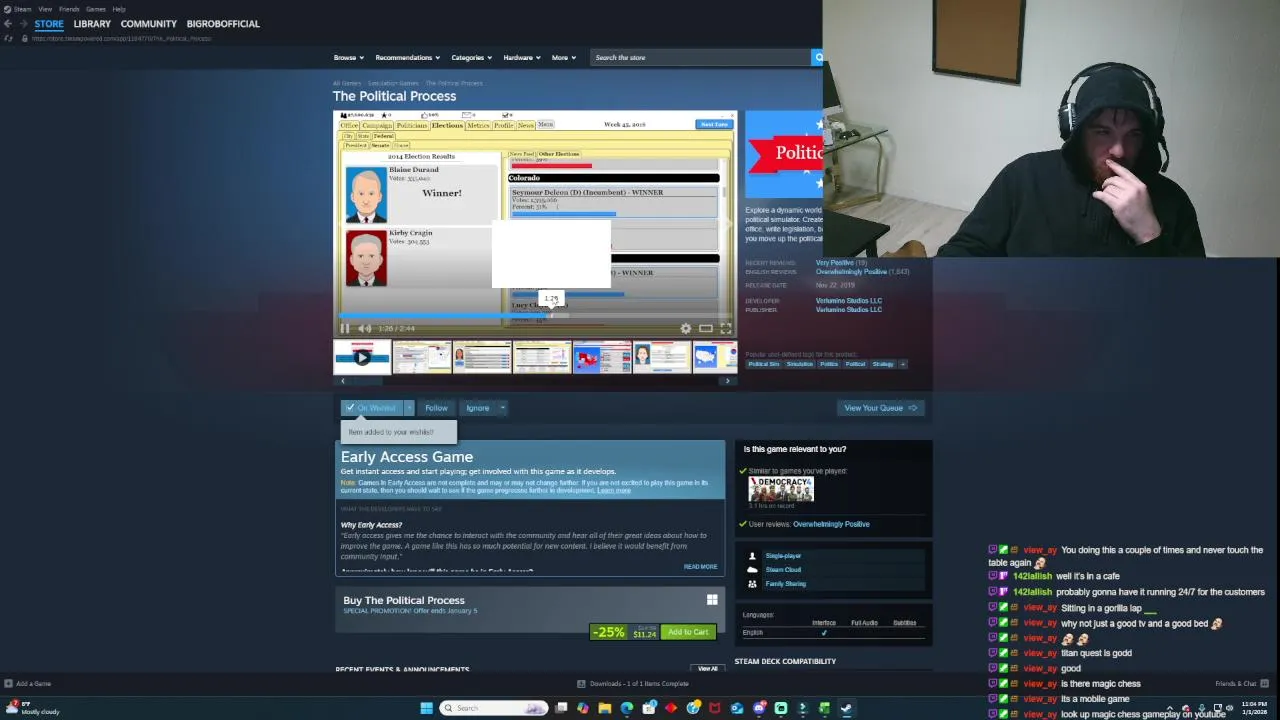1280x720 pixels.
Task: Open the Democracy 4 similar game thumbnail
Action: click(x=781, y=489)
